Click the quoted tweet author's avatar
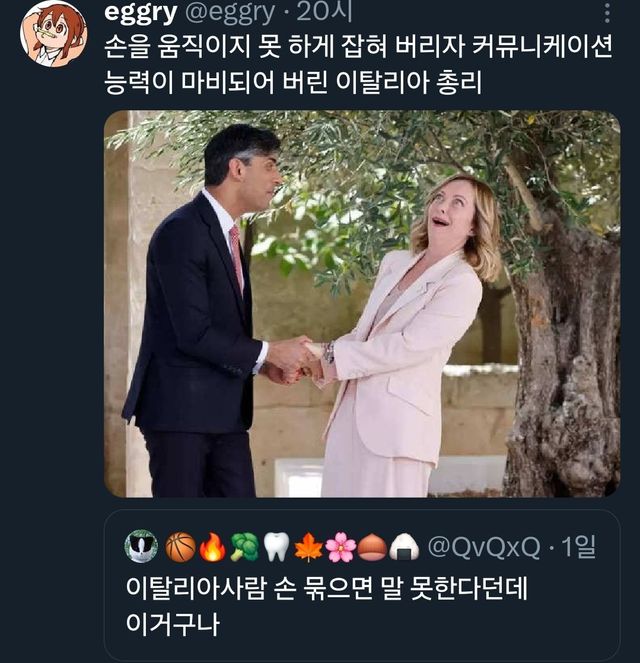640x663 pixels. point(141,547)
